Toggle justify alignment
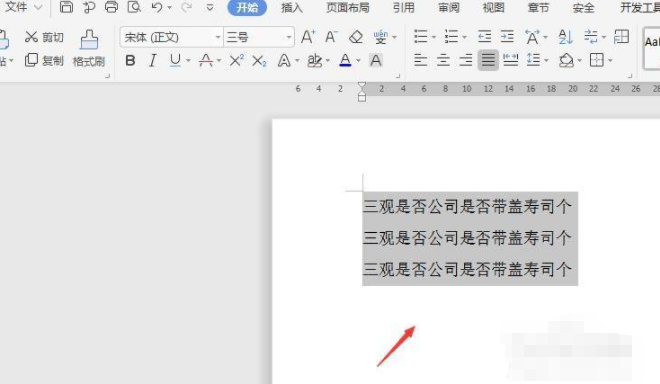The height and width of the screenshot is (384, 660). pos(488,61)
